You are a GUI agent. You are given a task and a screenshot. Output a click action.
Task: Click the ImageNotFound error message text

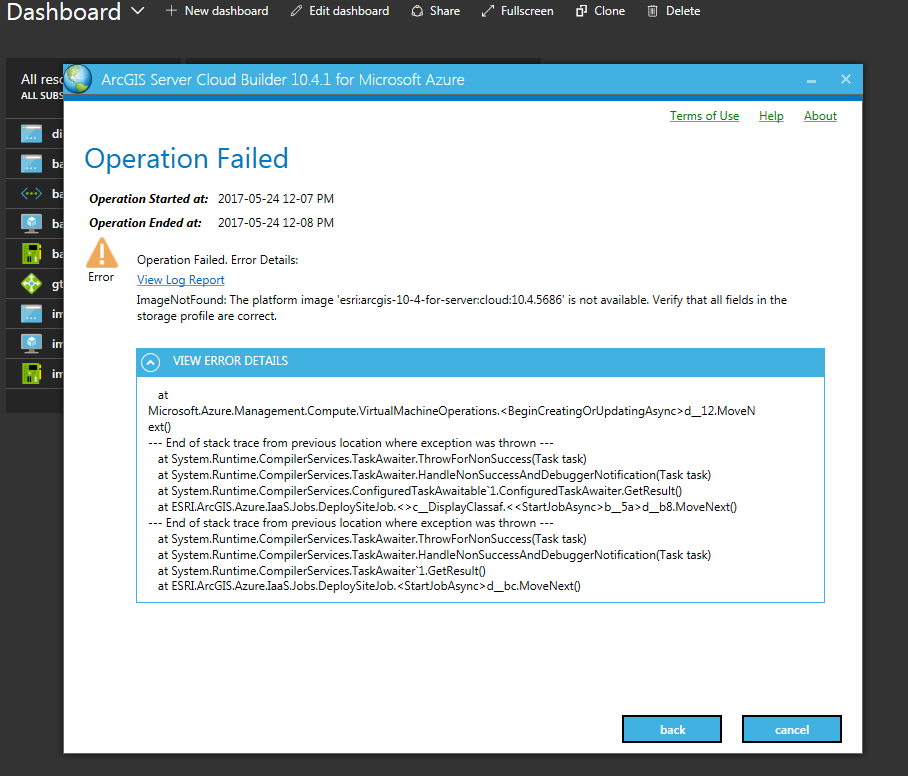tap(462, 308)
